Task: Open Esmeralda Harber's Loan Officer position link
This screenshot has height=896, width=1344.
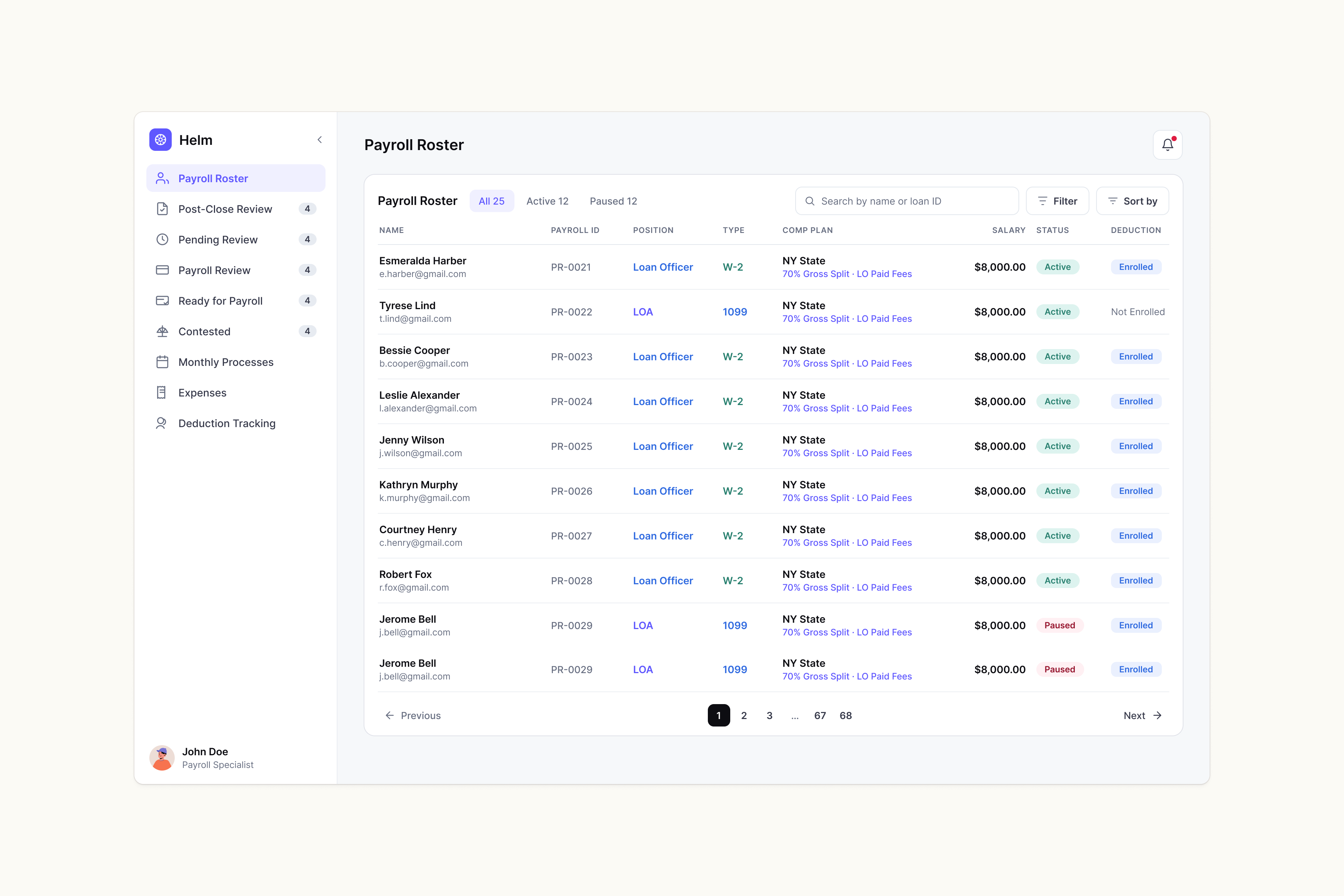Action: (663, 267)
